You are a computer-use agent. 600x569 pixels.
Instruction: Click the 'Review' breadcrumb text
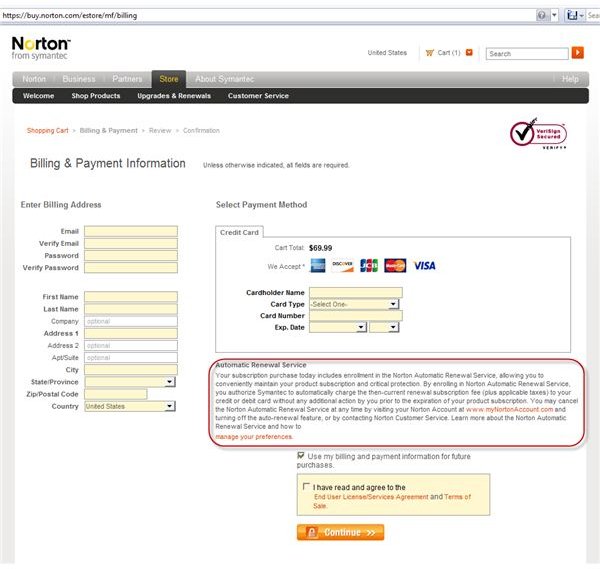[x=160, y=130]
